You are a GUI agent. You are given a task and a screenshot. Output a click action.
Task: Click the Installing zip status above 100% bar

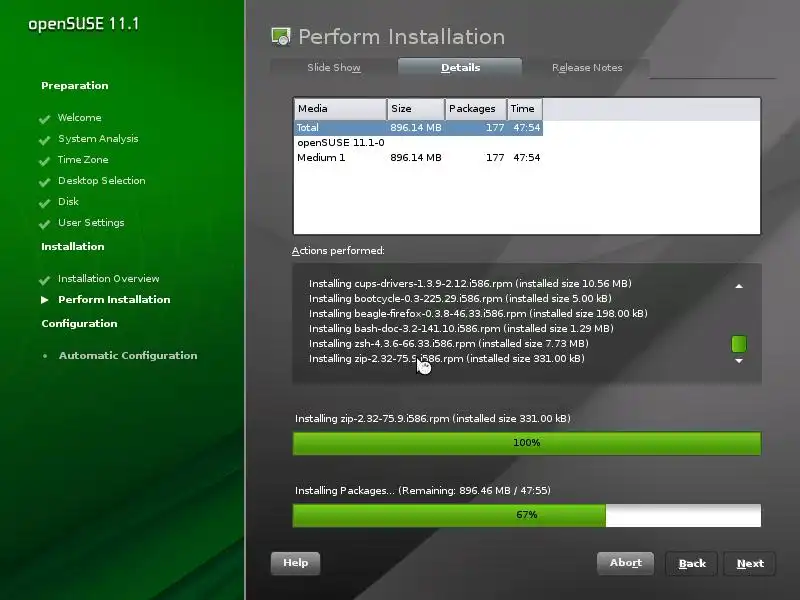tap(433, 419)
